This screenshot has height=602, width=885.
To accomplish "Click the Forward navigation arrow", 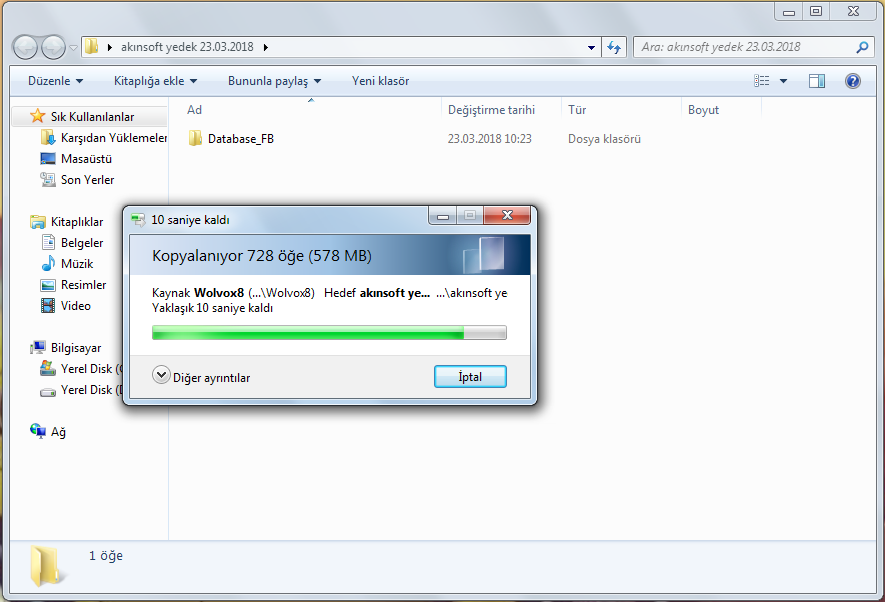I will point(53,47).
